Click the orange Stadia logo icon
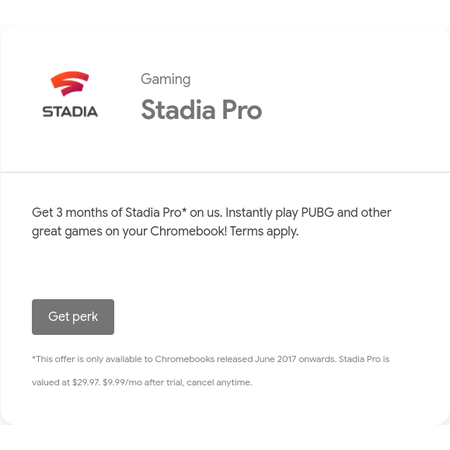This screenshot has height=450, width=450. (70, 83)
